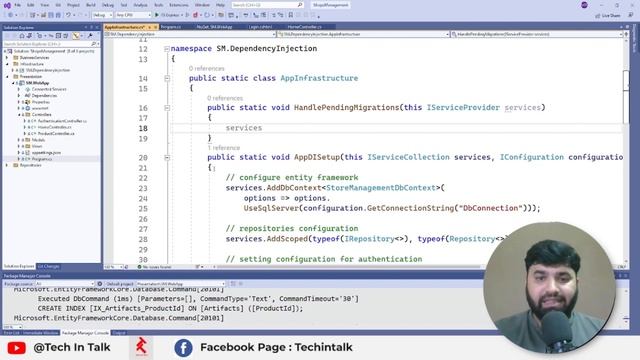Screen dimensions: 640x360
Task: Collapse the namespace block on line 12
Action: click(167, 49)
